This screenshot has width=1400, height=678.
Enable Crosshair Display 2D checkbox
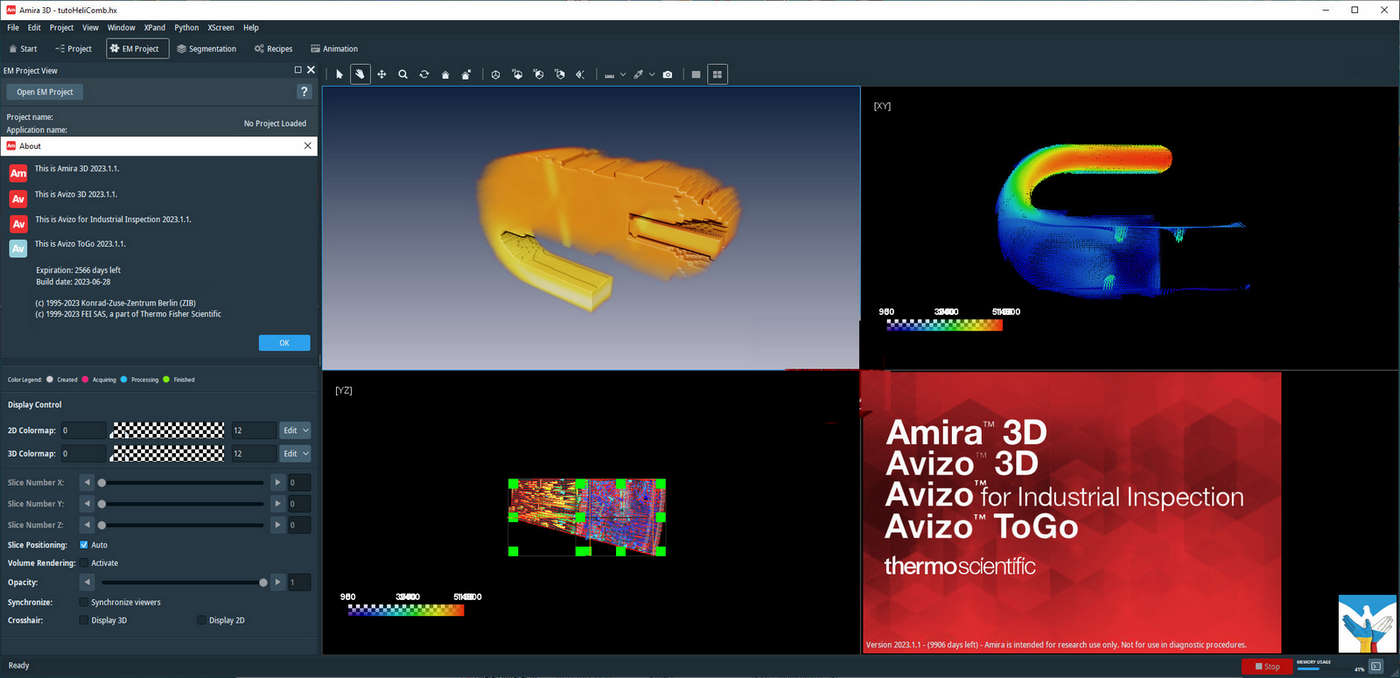(x=202, y=620)
